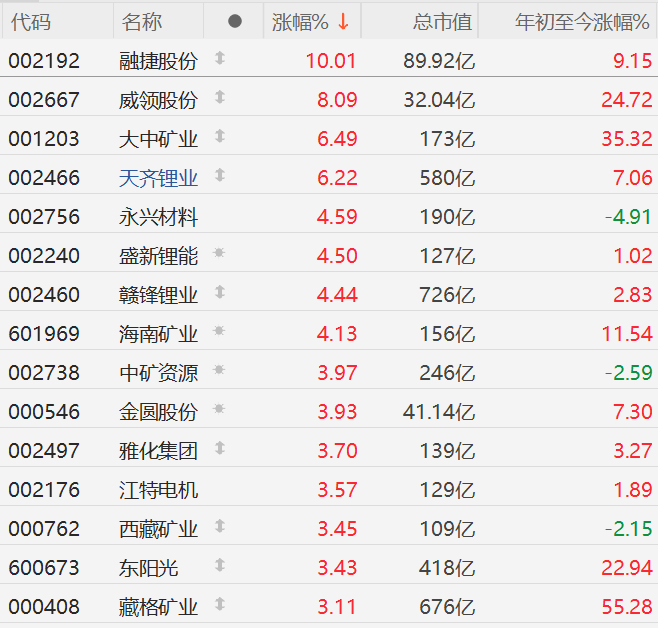Click the marker icon next to 天齐锂业
The height and width of the screenshot is (628, 658).
[x=220, y=175]
